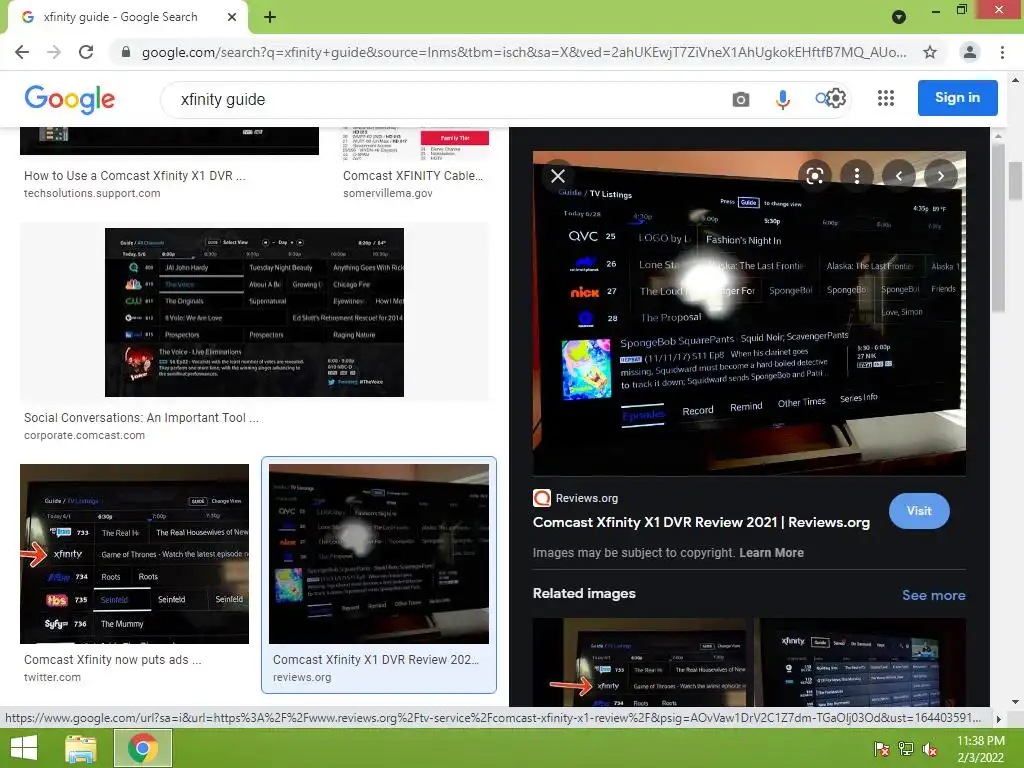Search by image with the camera icon

coord(741,99)
